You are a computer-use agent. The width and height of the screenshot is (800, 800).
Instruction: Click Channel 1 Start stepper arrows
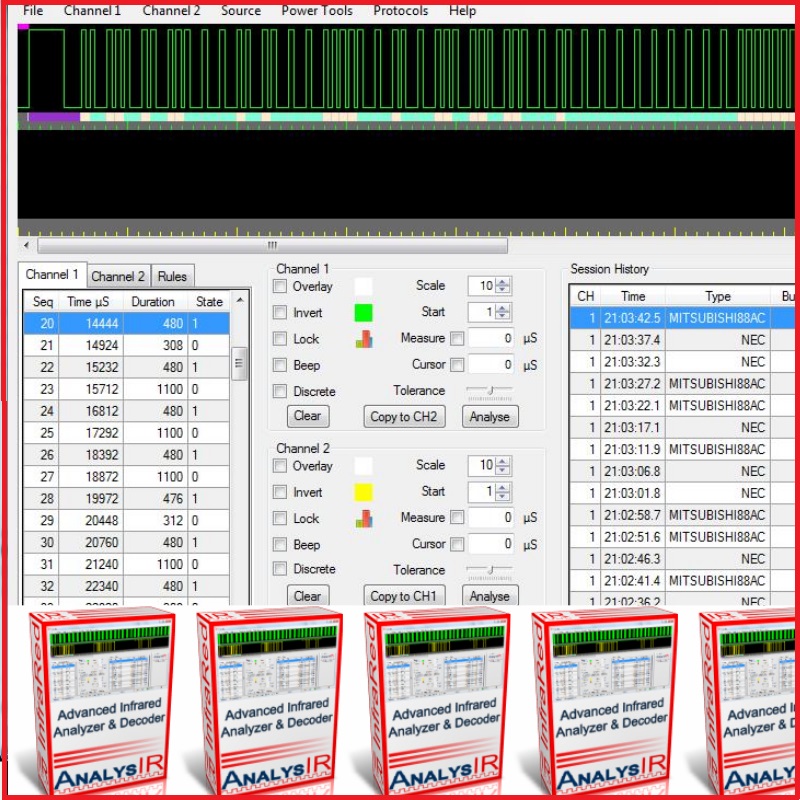(x=503, y=312)
